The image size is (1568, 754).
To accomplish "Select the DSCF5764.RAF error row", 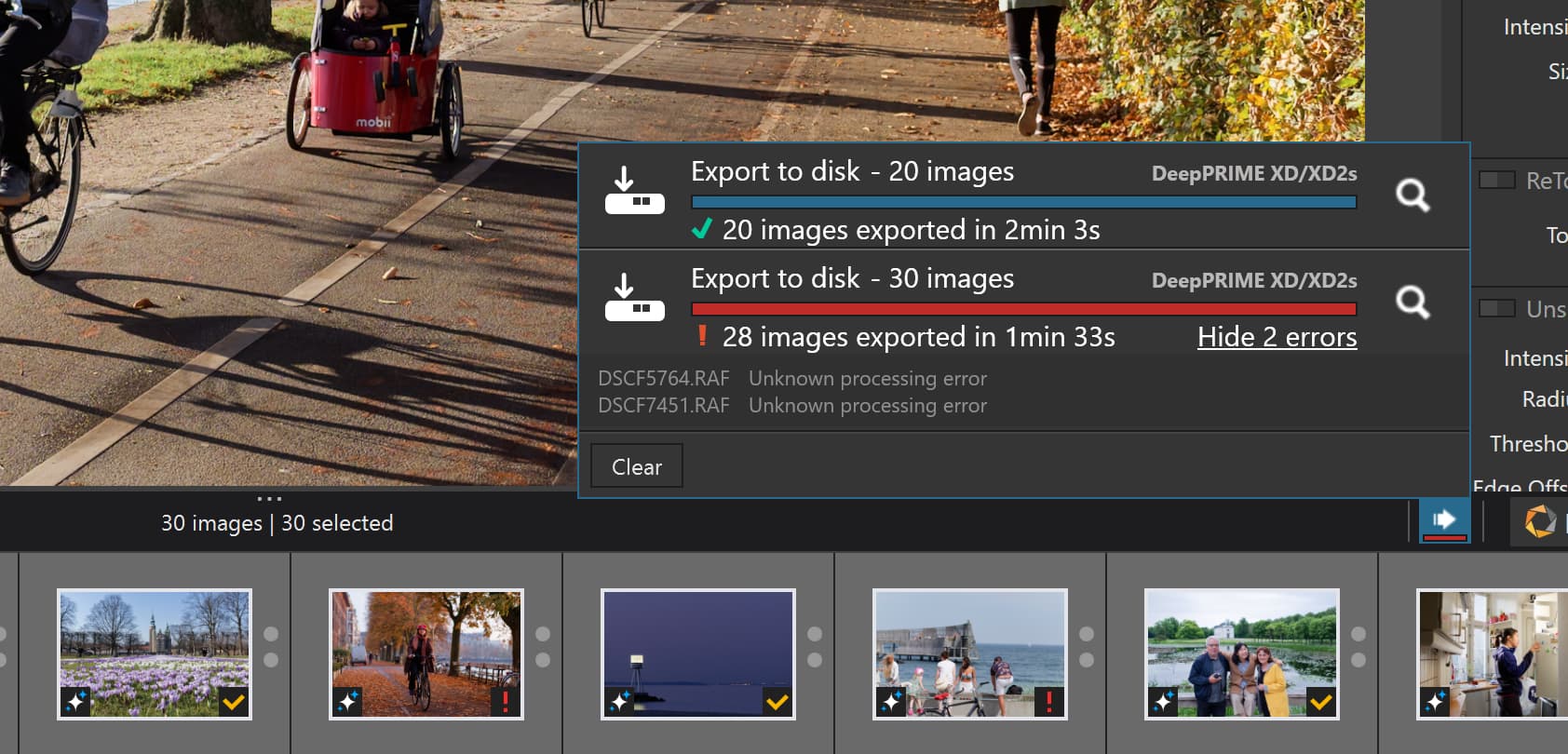I will tap(791, 379).
